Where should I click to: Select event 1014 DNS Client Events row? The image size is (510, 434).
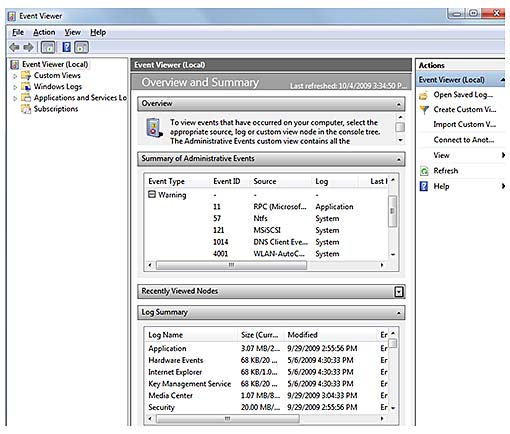[x=267, y=242]
